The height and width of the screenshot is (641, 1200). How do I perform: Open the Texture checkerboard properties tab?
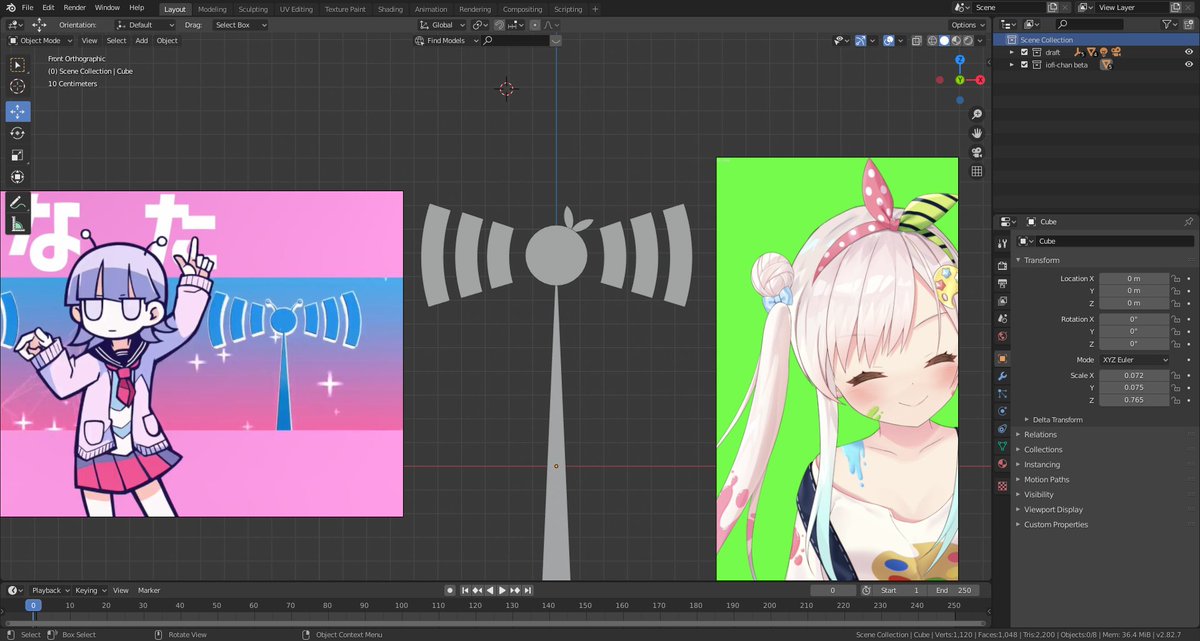coord(1002,486)
